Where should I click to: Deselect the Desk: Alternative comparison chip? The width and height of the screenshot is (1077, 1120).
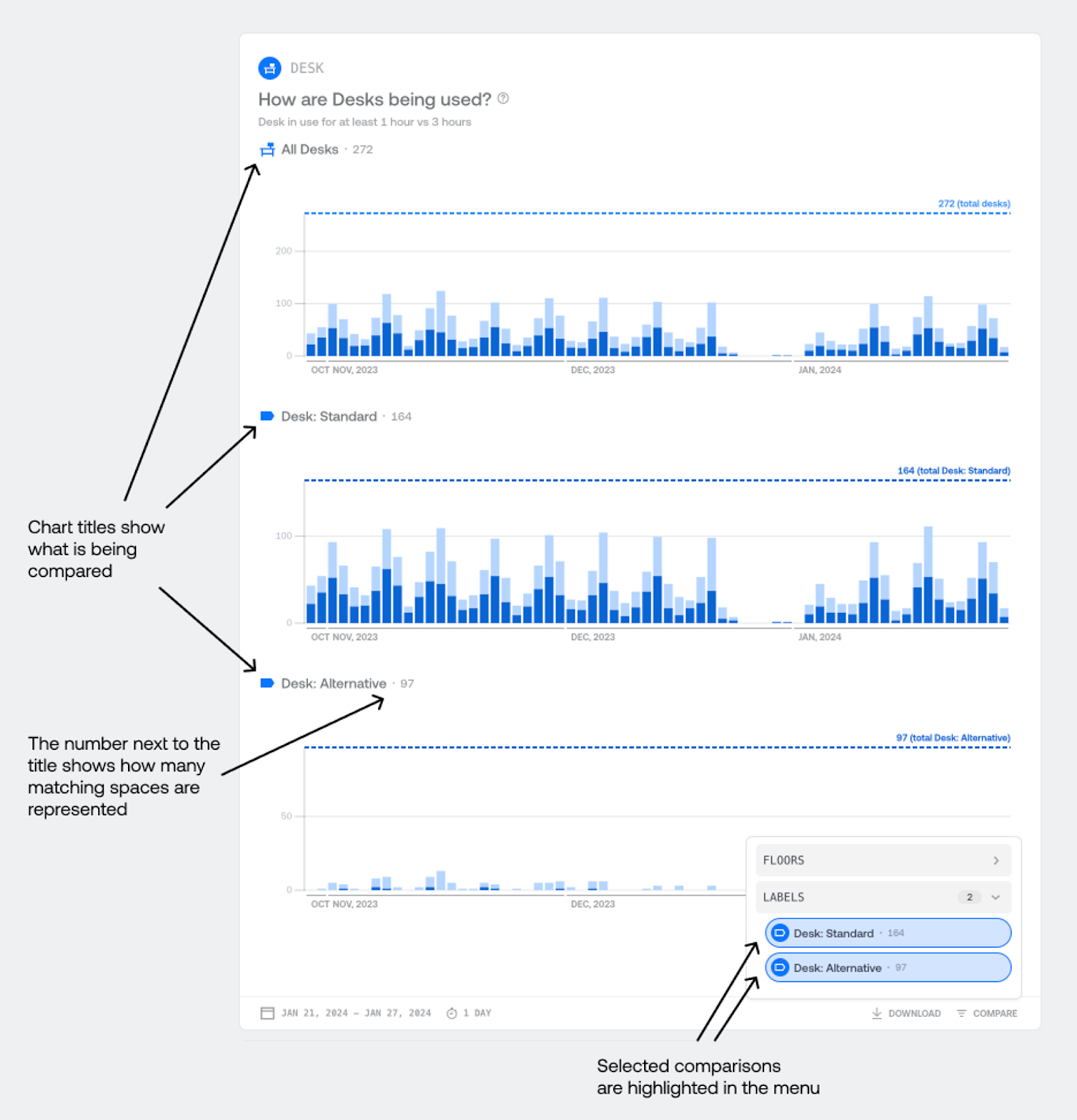click(x=887, y=967)
